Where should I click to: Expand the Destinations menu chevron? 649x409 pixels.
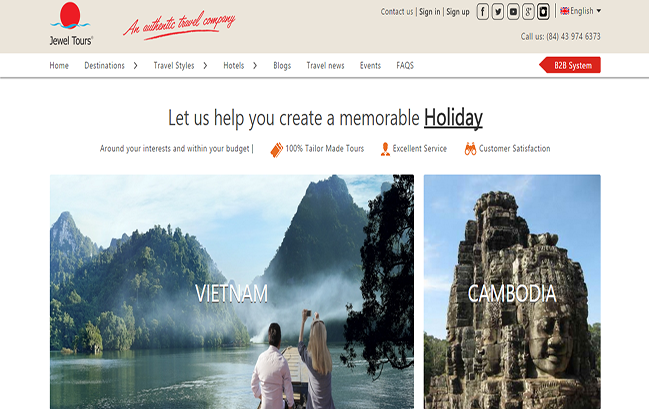coord(135,65)
